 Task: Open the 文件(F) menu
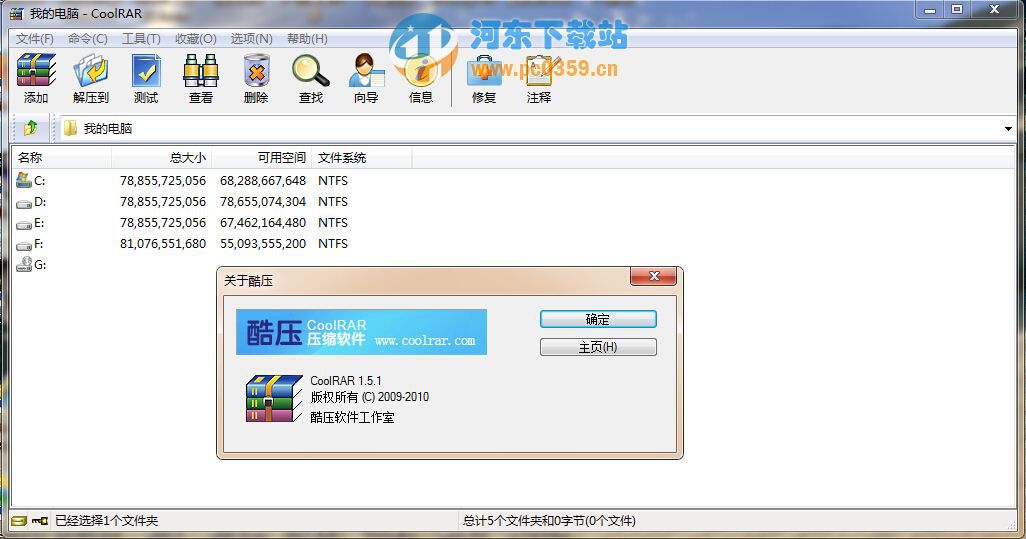[x=35, y=39]
